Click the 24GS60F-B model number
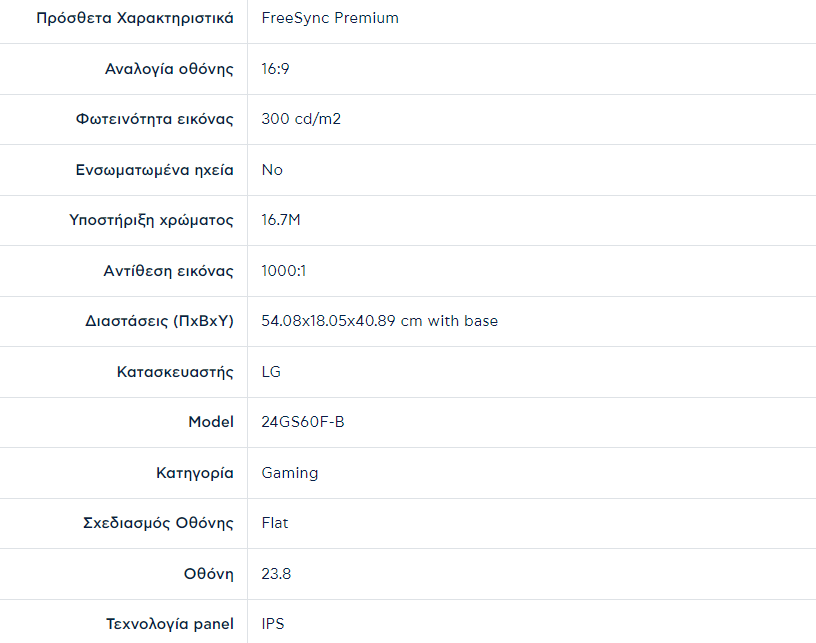The height and width of the screenshot is (643, 816). [x=303, y=422]
